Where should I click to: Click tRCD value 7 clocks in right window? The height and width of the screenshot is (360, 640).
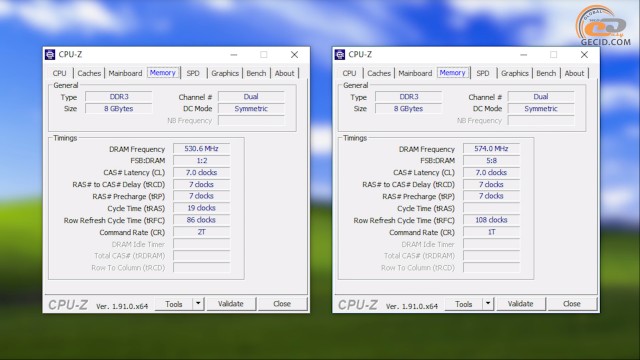(x=491, y=184)
